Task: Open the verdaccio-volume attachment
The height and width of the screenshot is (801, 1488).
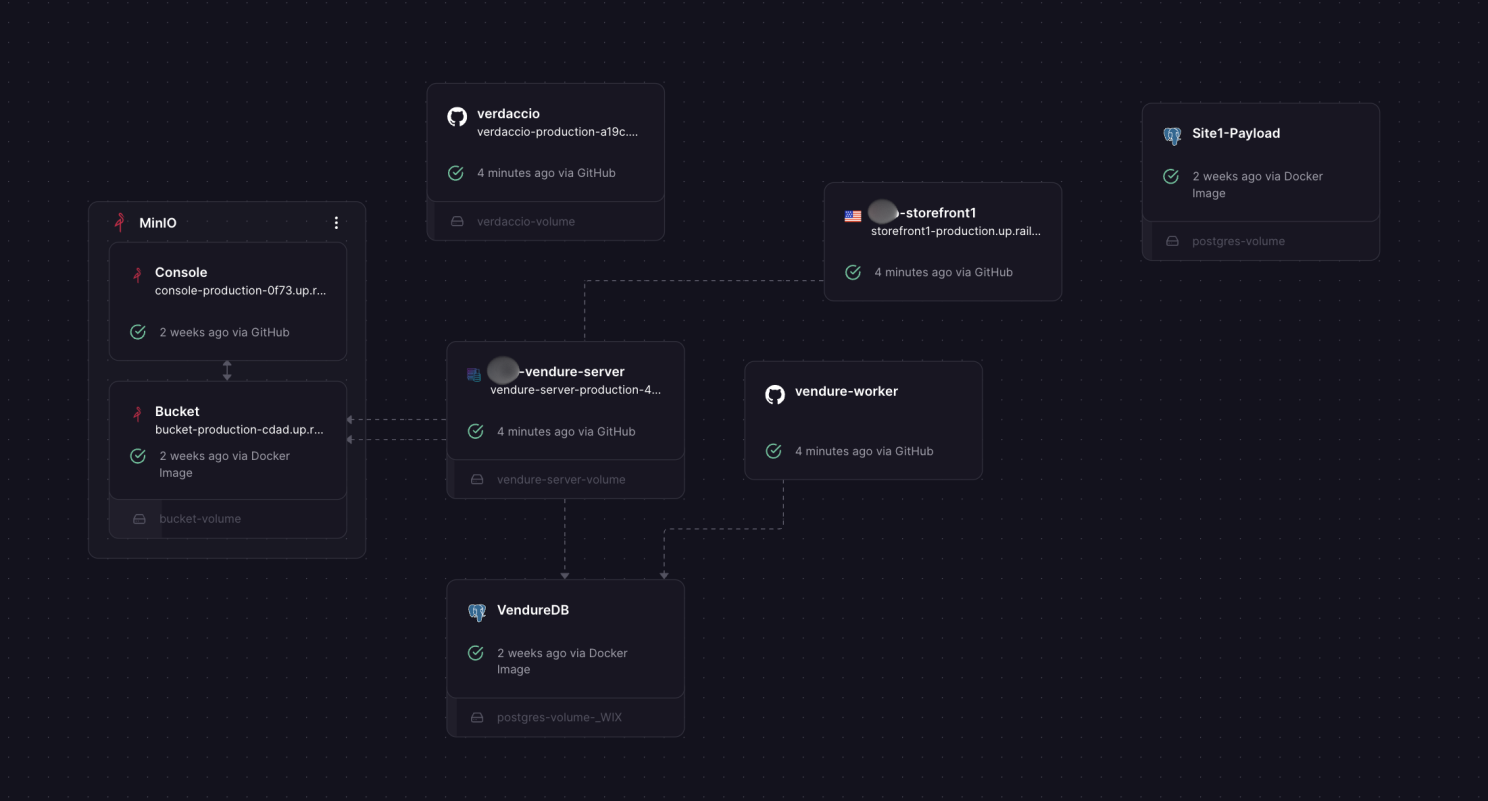Action: (x=525, y=221)
